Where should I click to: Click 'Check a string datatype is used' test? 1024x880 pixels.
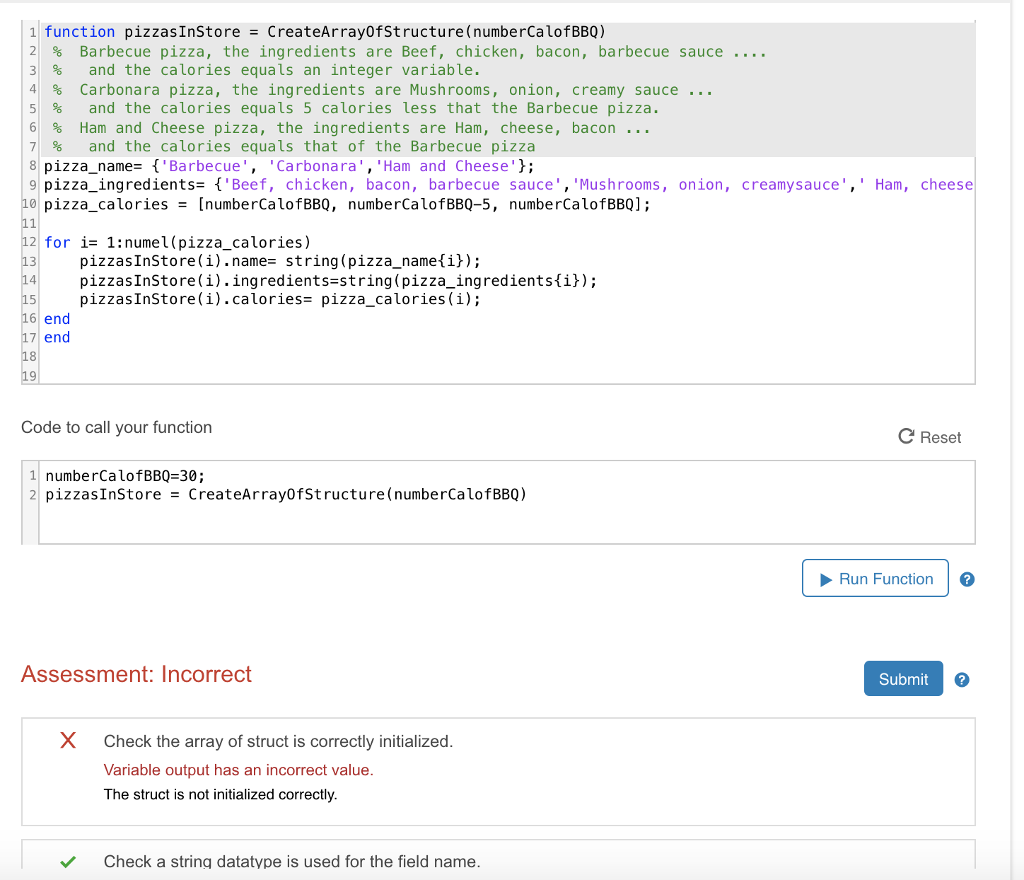coord(292,862)
